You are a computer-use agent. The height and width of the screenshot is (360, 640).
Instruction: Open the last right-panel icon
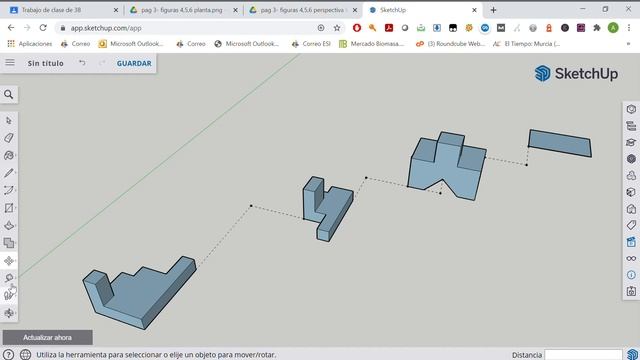click(631, 291)
